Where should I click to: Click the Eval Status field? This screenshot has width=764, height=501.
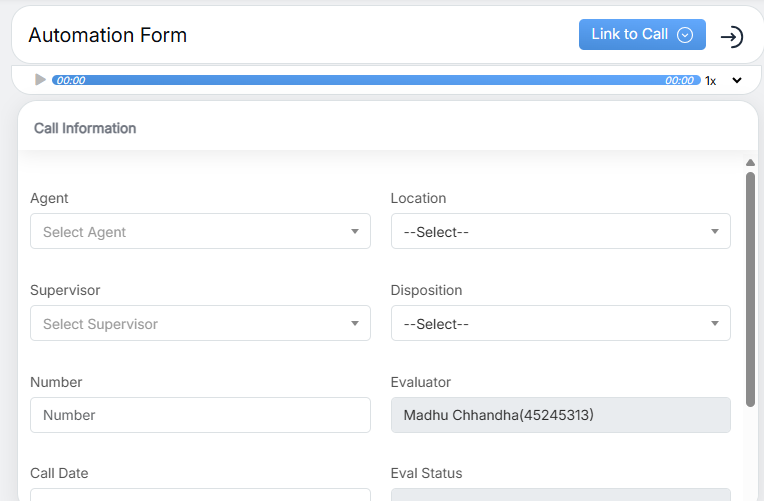[560, 494]
